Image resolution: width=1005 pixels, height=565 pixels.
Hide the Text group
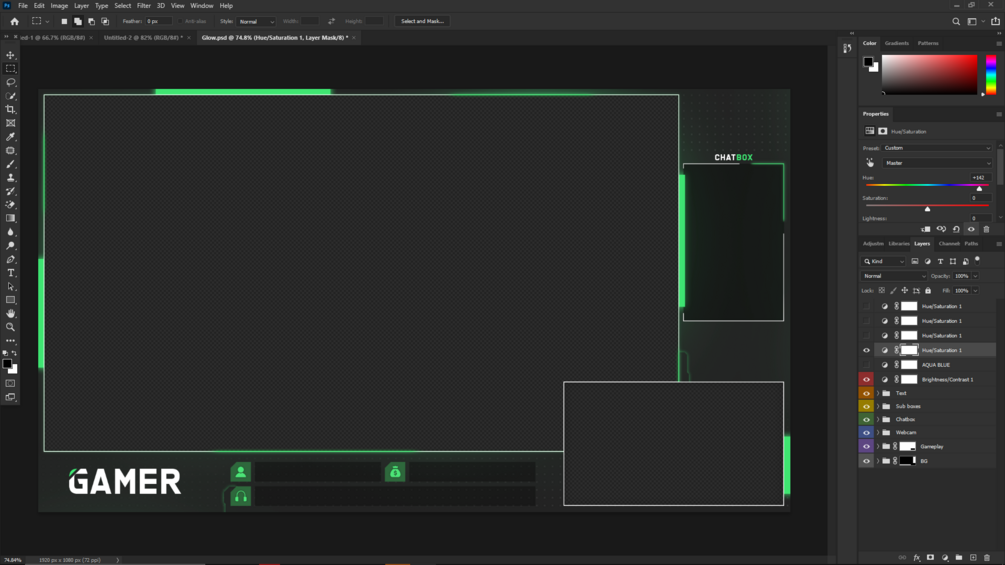coord(866,393)
